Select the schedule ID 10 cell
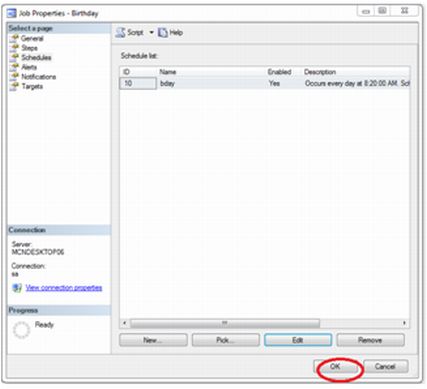Viewport: 427px width, 389px height. click(x=138, y=83)
